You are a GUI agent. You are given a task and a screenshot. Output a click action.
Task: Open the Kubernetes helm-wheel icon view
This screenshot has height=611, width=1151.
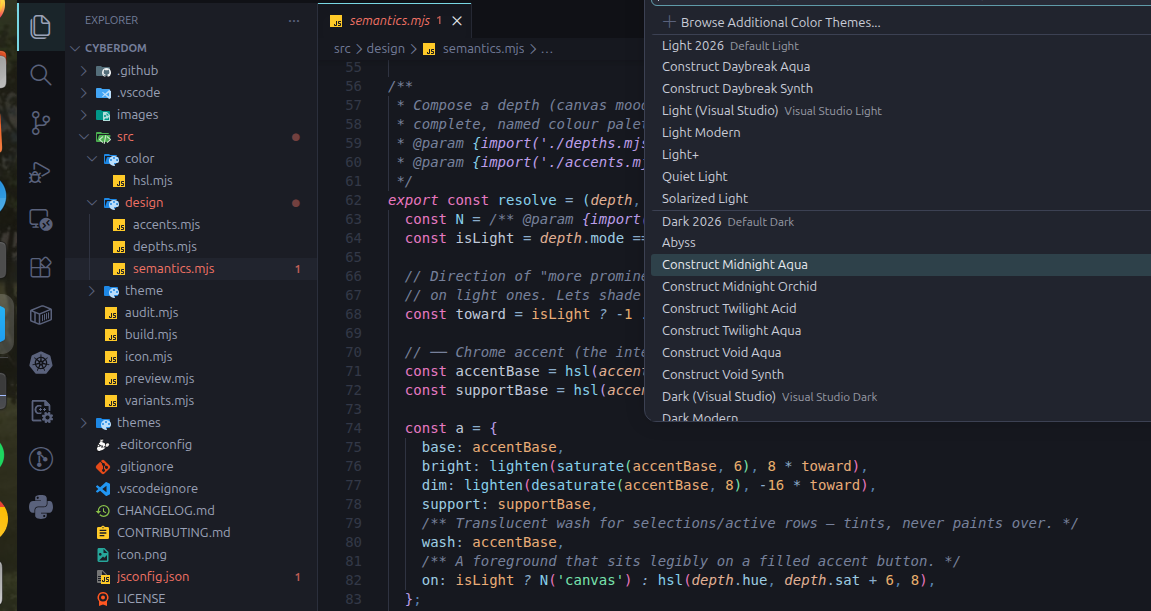pos(40,363)
